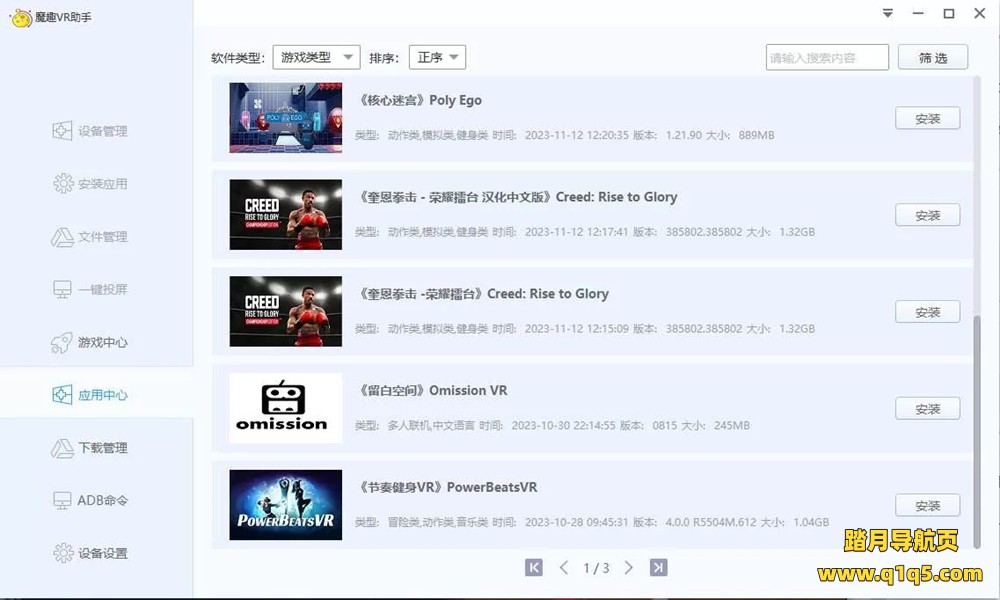Click the 筛选 filter button
Screen dimensions: 1000x600
933,57
